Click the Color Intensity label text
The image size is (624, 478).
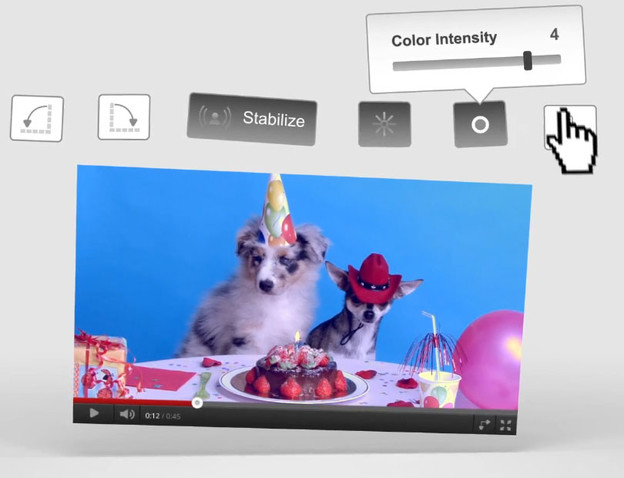[443, 39]
